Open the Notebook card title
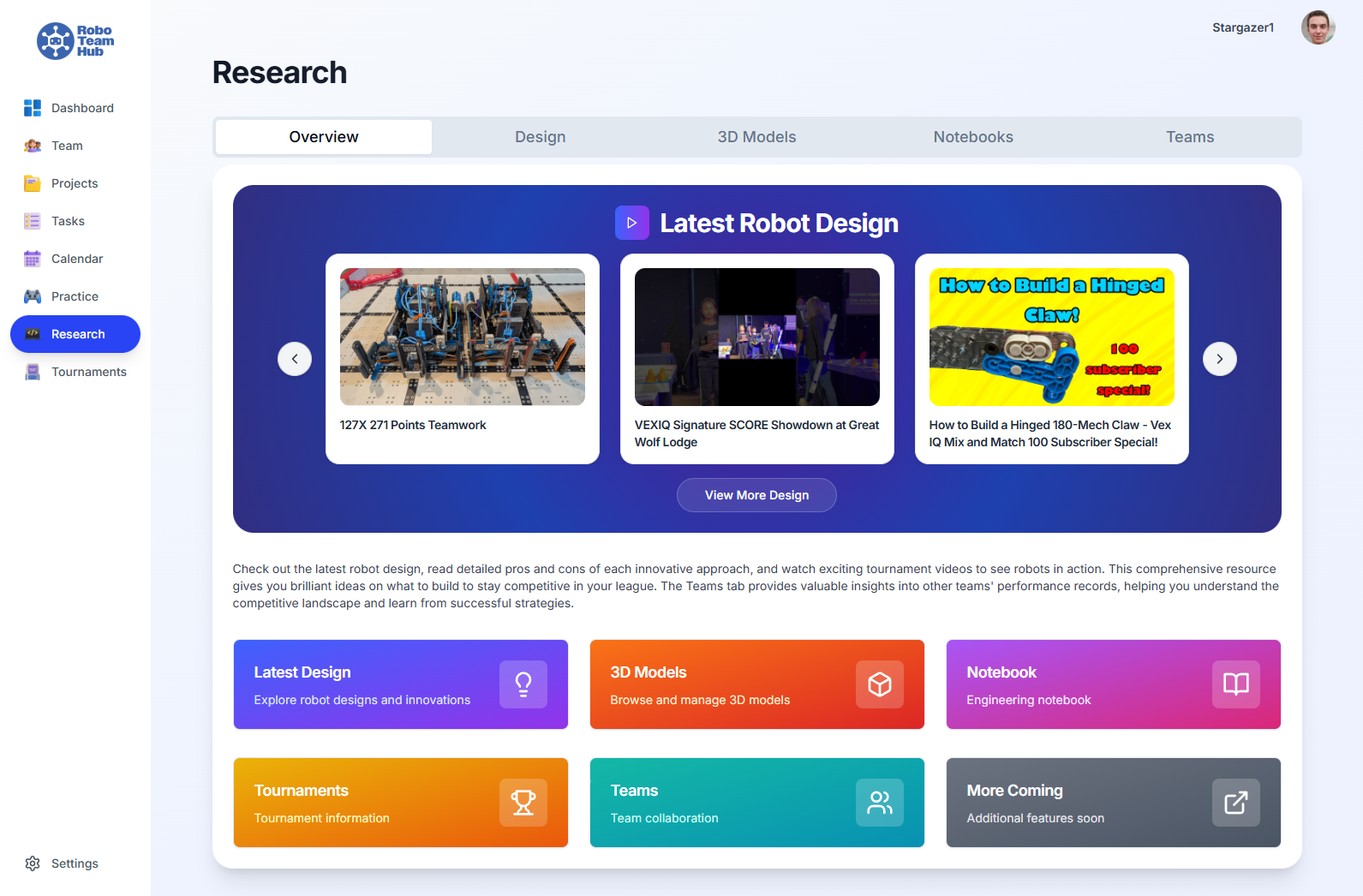Viewport: 1363px width, 896px height. coord(1001,672)
